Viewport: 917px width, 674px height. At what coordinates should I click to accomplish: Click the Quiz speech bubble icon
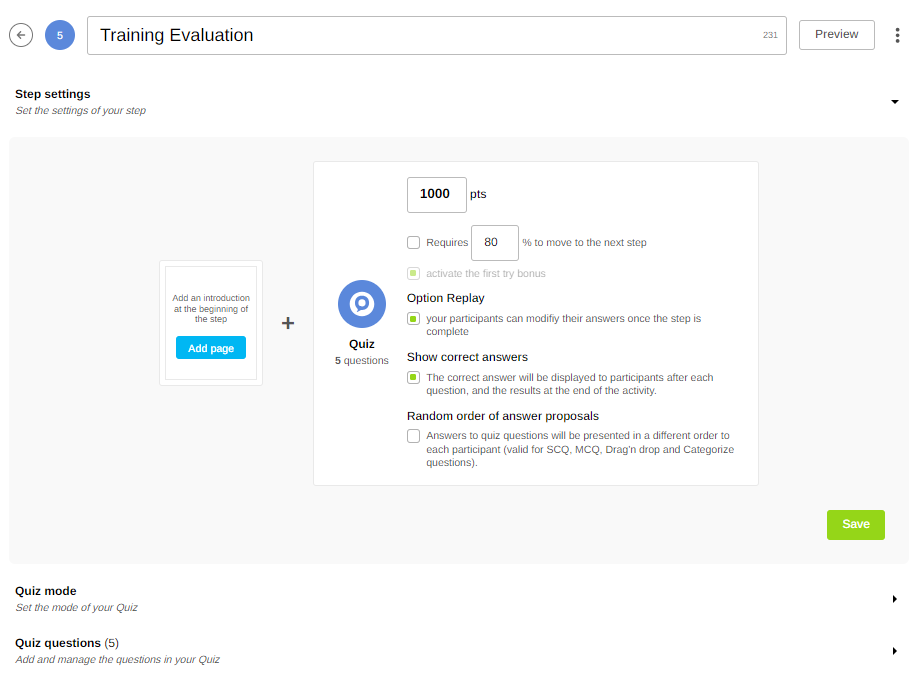coord(362,304)
